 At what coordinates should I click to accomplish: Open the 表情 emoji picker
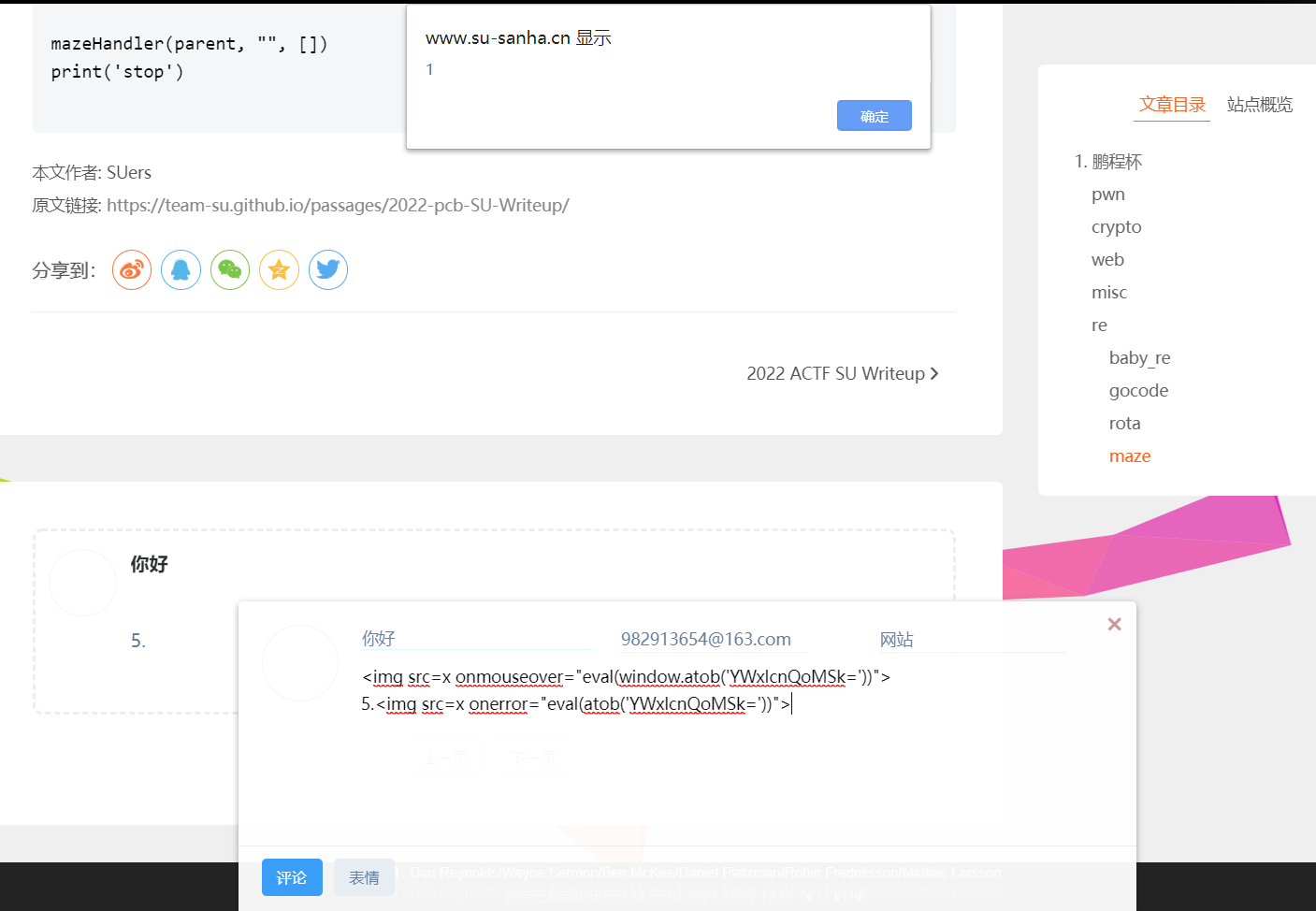pos(364,877)
